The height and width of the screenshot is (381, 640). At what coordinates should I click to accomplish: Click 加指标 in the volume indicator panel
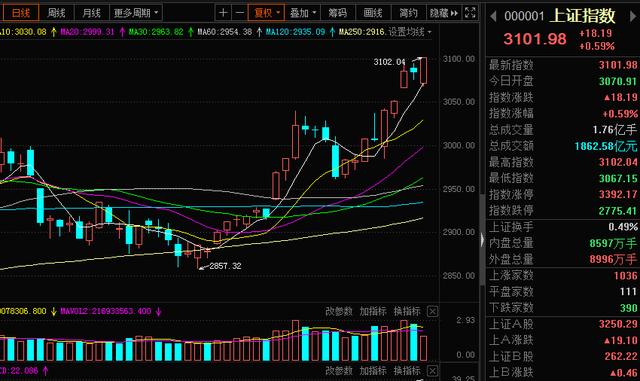point(373,311)
